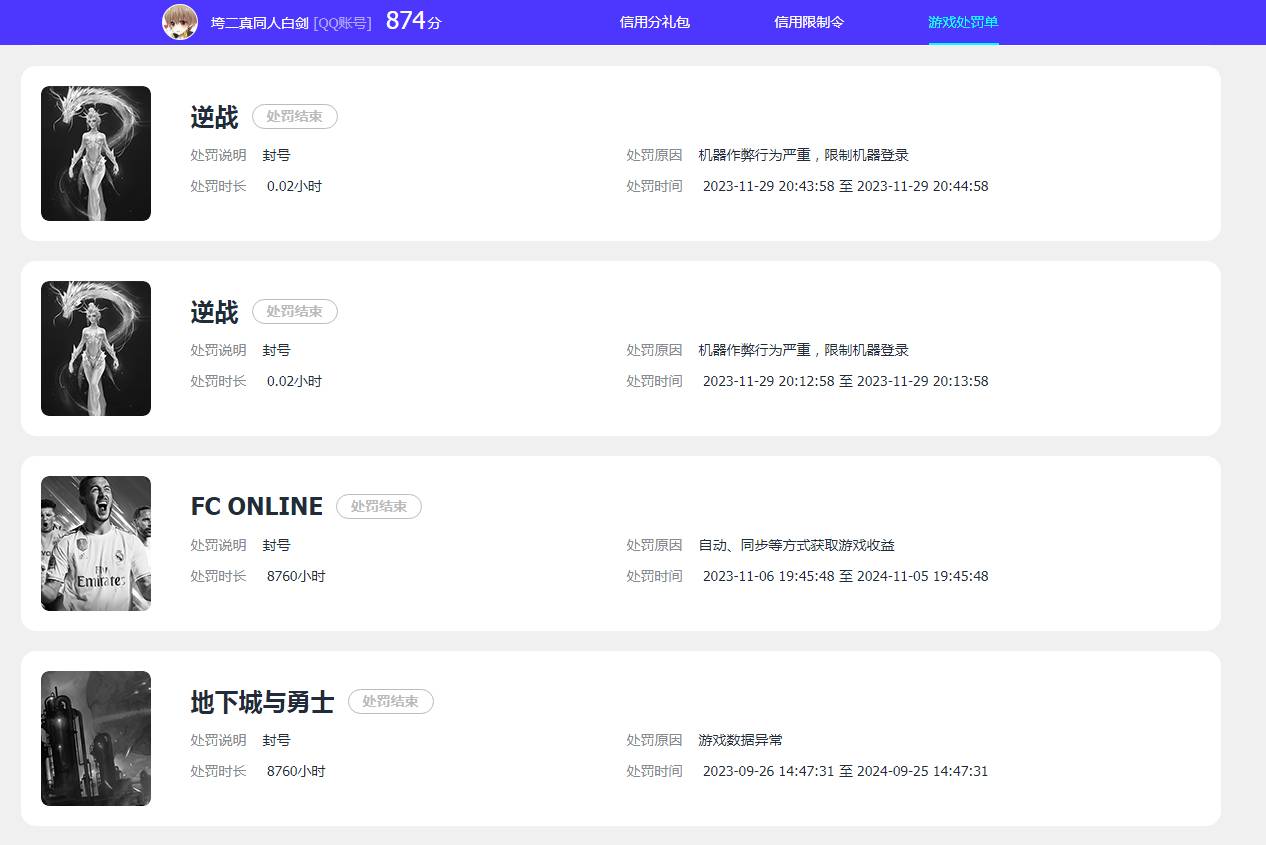Click the 游戏数据异常 punishment reason text
1266x845 pixels.
click(741, 740)
